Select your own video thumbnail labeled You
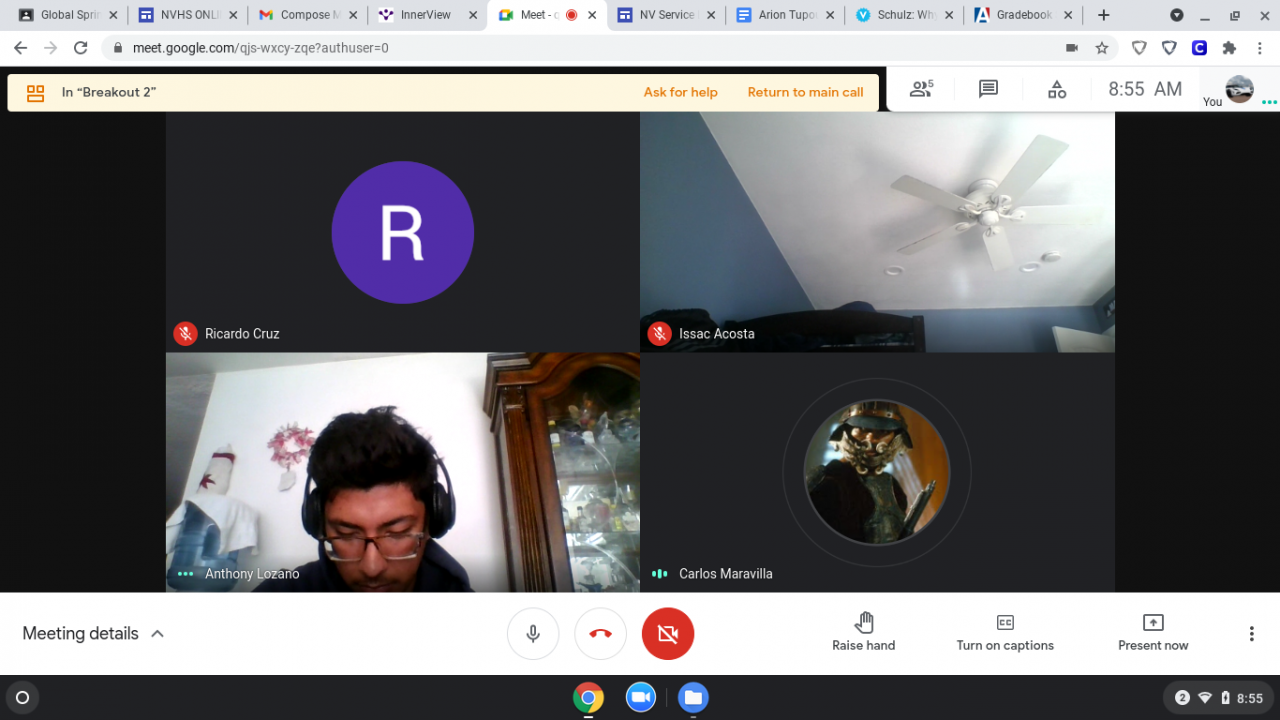Image resolution: width=1280 pixels, height=720 pixels. pyautogui.click(x=1239, y=89)
